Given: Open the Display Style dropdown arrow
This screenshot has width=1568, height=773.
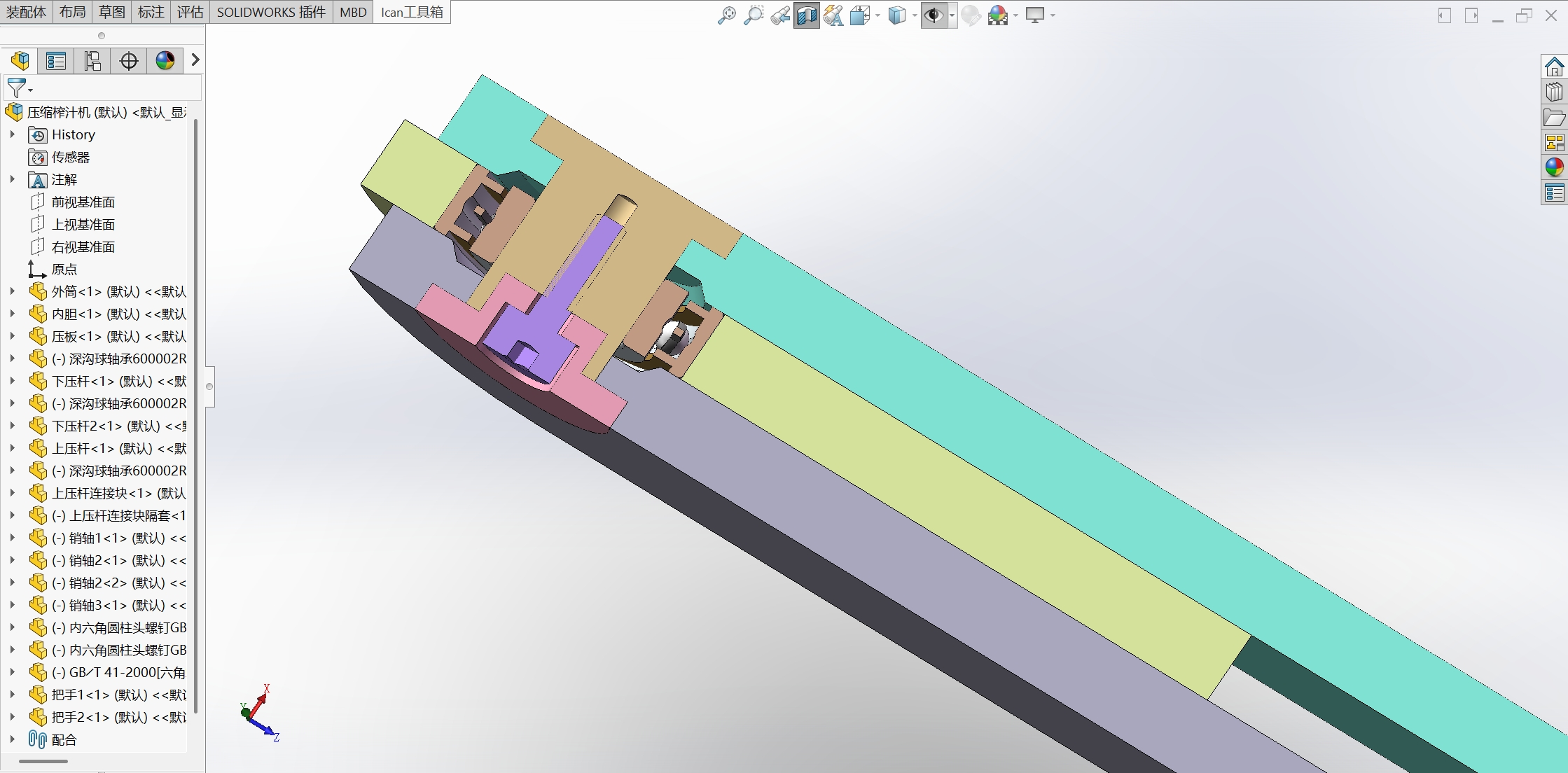Looking at the screenshot, I should pos(915,15).
